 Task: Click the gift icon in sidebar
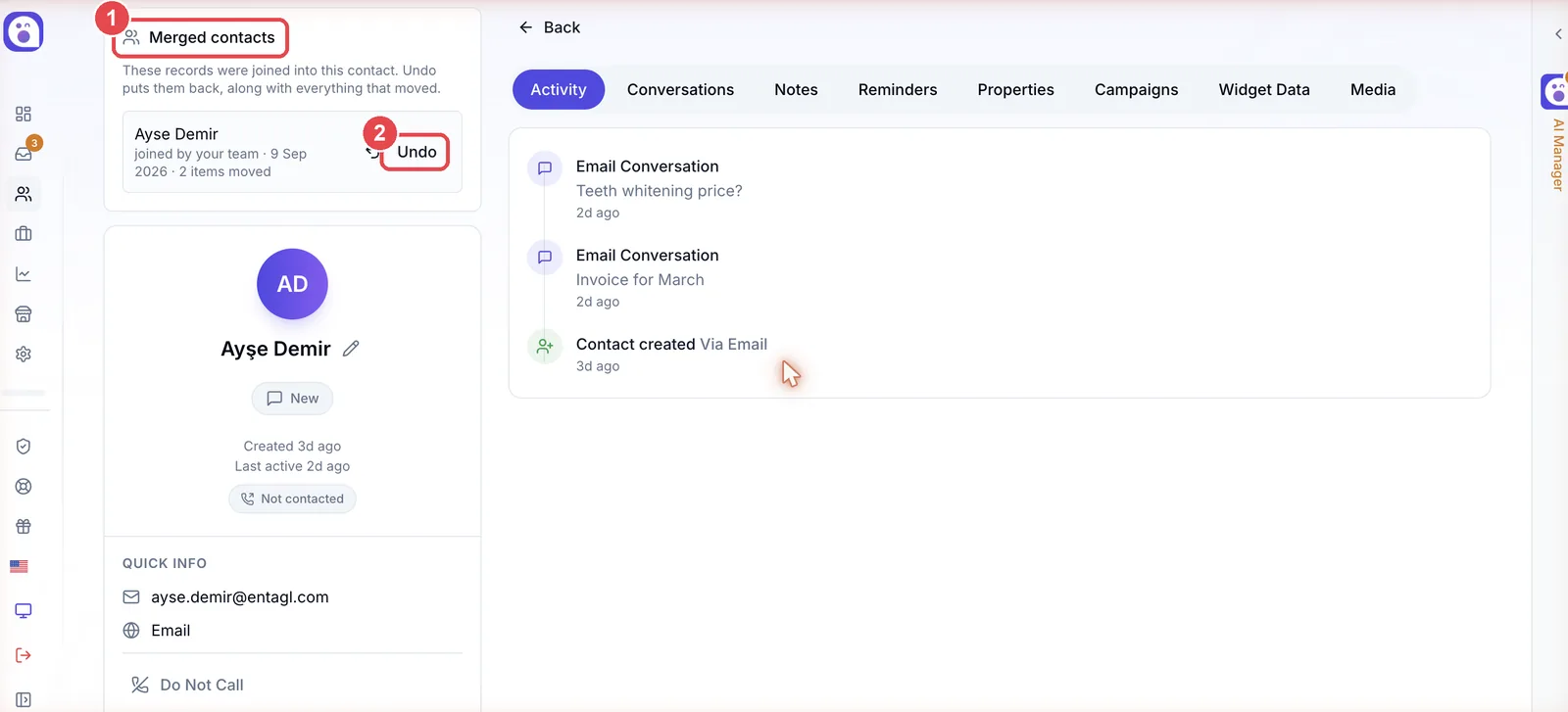[x=24, y=527]
